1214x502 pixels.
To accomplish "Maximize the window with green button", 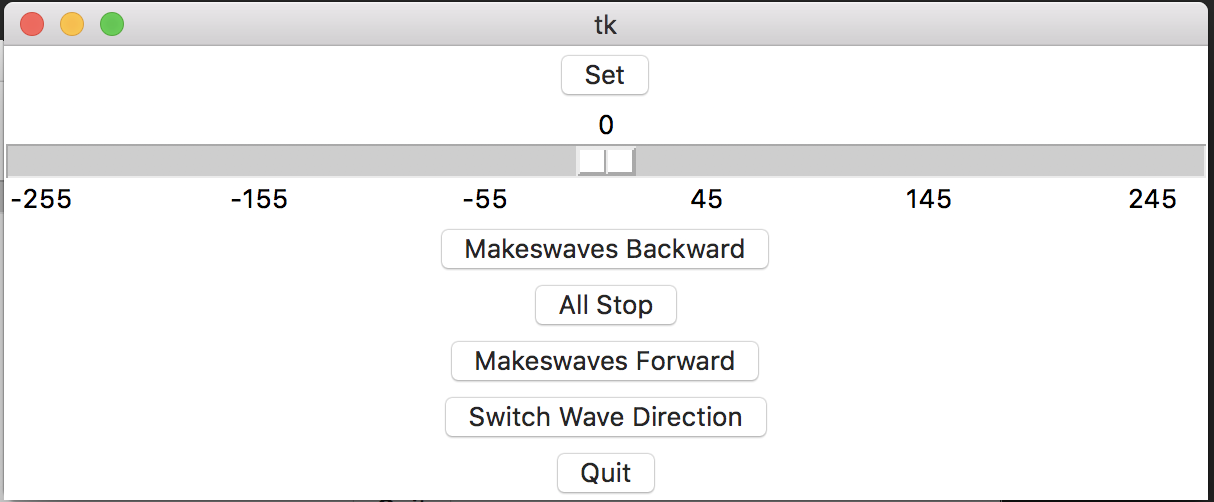I will coord(112,24).
